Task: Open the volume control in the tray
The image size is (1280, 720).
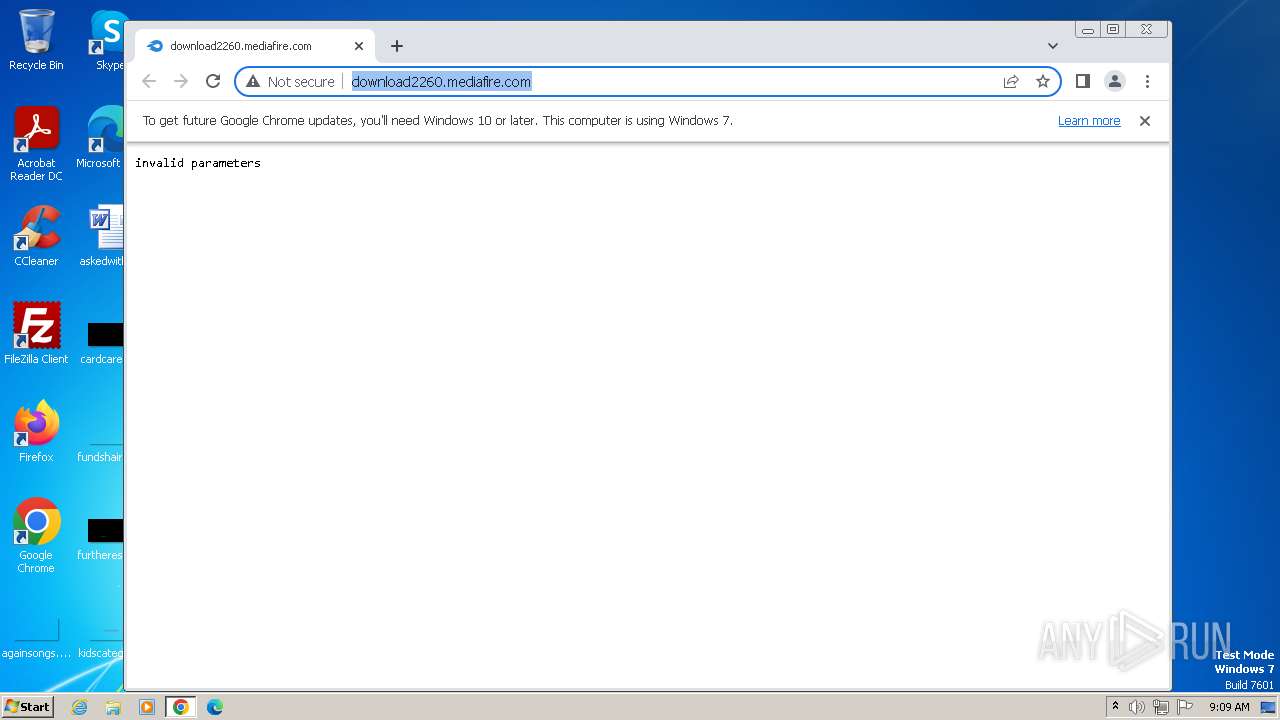Action: click(x=1137, y=707)
